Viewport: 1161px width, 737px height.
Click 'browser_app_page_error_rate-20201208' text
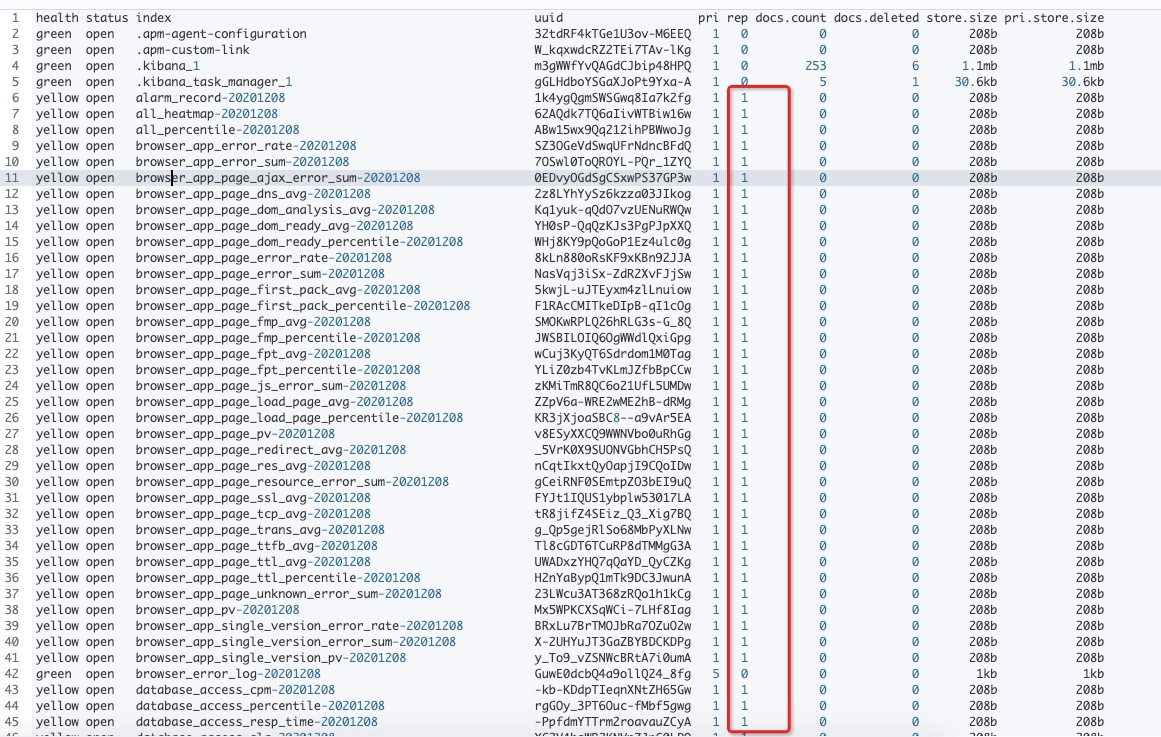[264, 258]
